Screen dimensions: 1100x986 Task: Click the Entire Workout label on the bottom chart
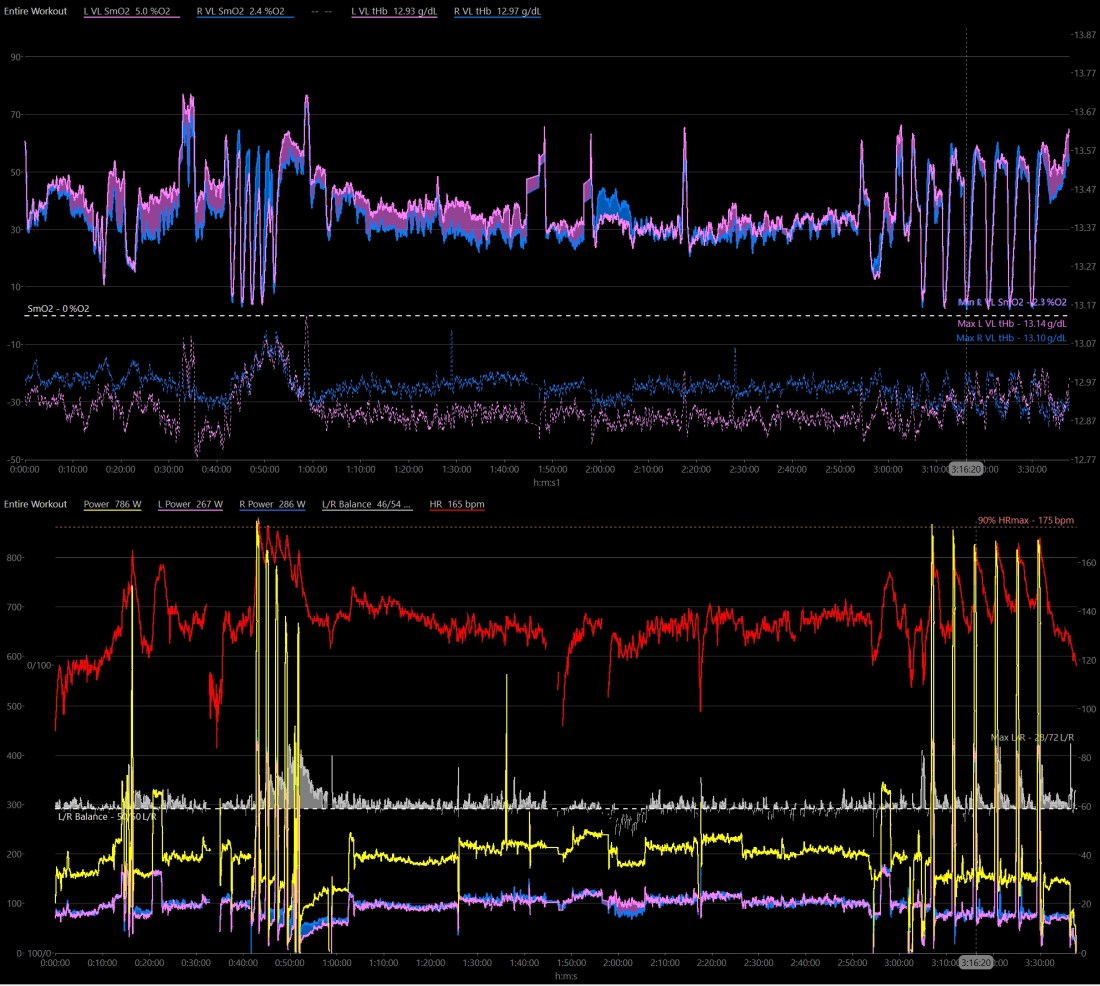click(36, 504)
